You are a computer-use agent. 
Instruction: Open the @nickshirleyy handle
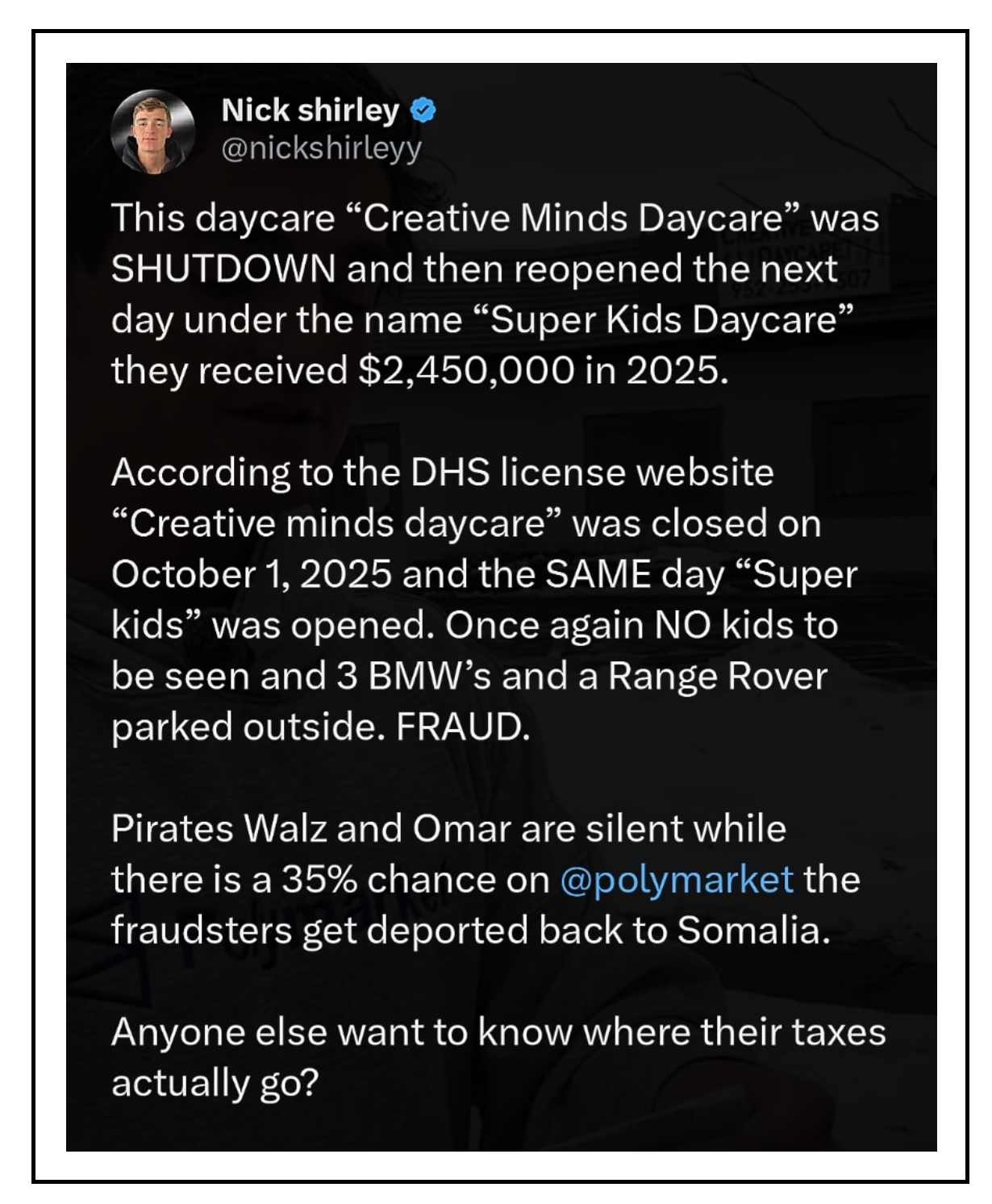click(321, 148)
